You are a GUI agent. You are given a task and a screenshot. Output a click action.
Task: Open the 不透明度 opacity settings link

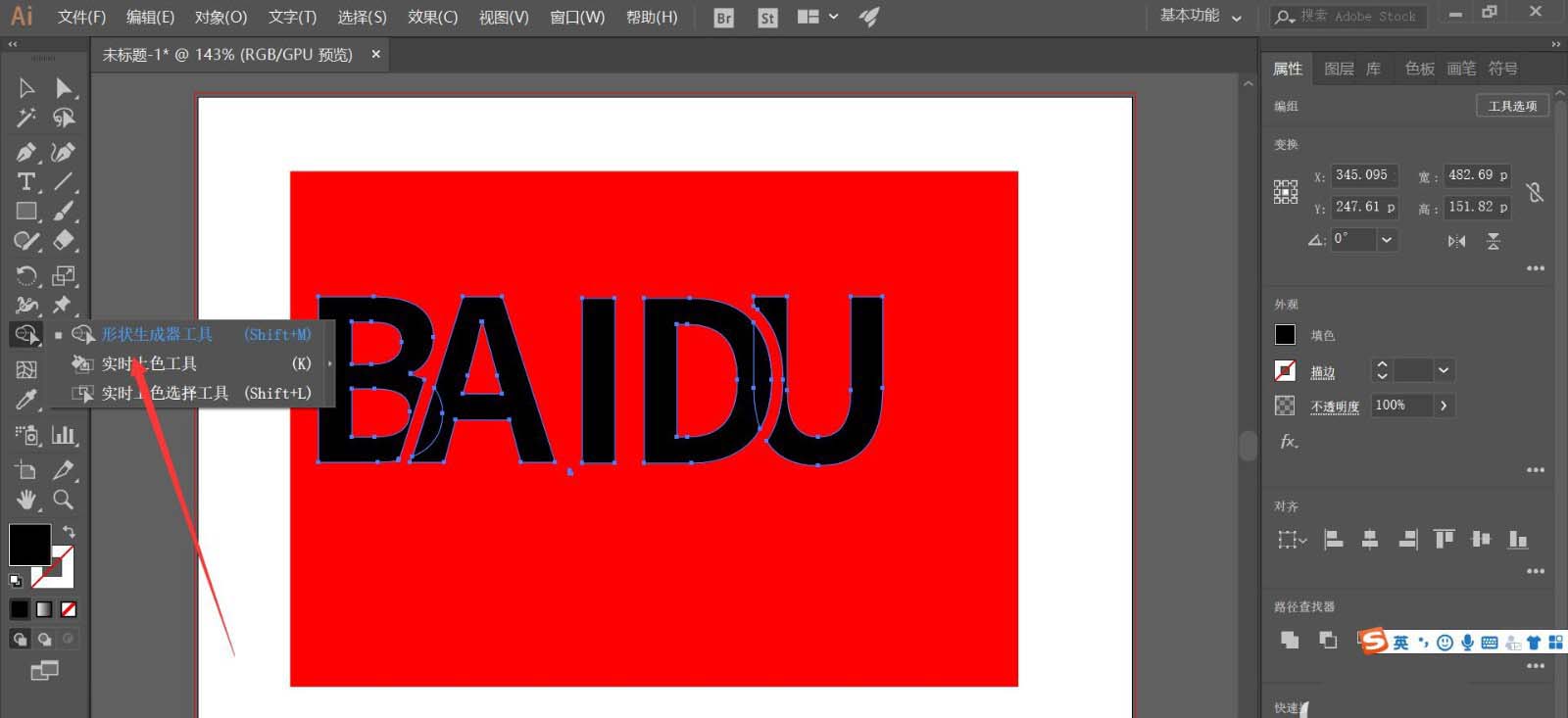1335,407
